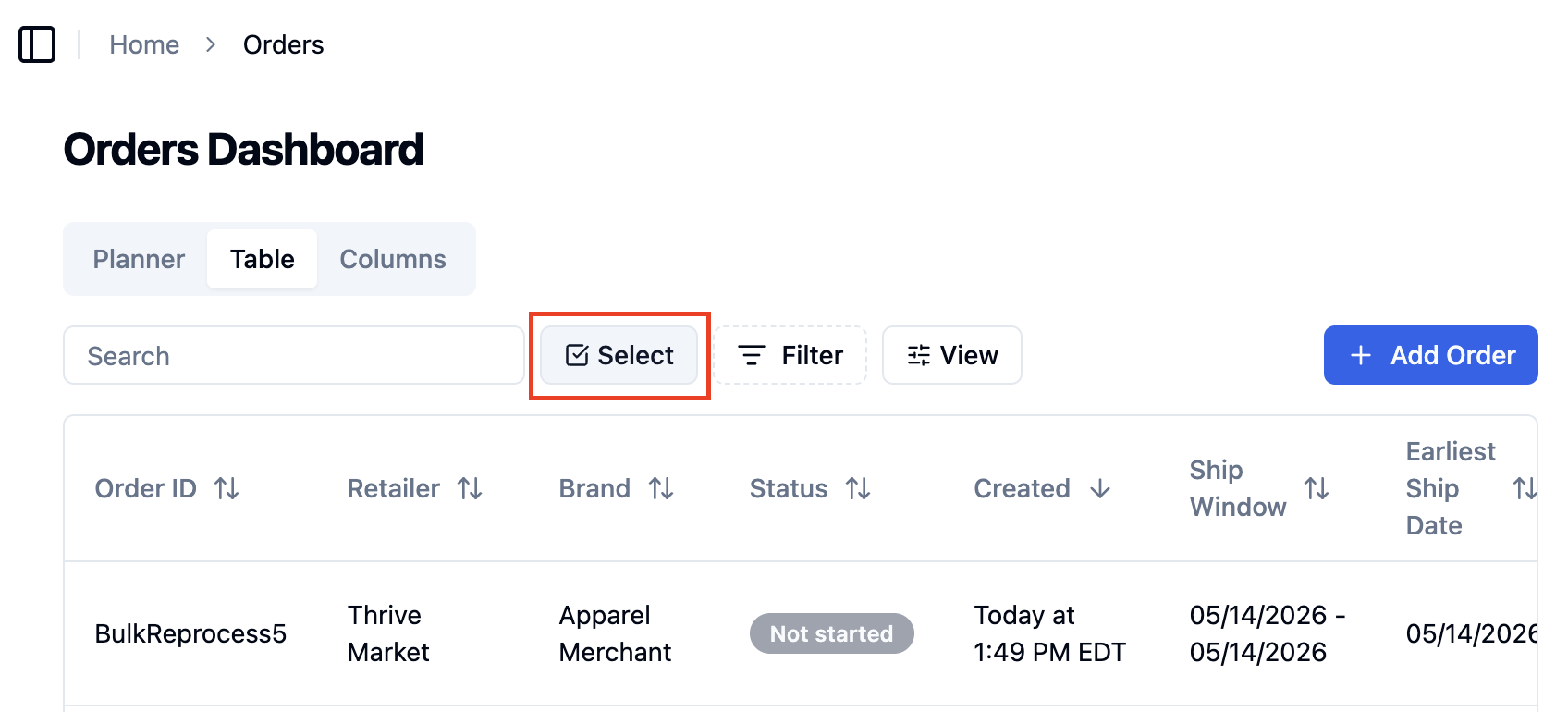Switch to the Columns tab
This screenshot has height=712, width=1568.
(393, 259)
